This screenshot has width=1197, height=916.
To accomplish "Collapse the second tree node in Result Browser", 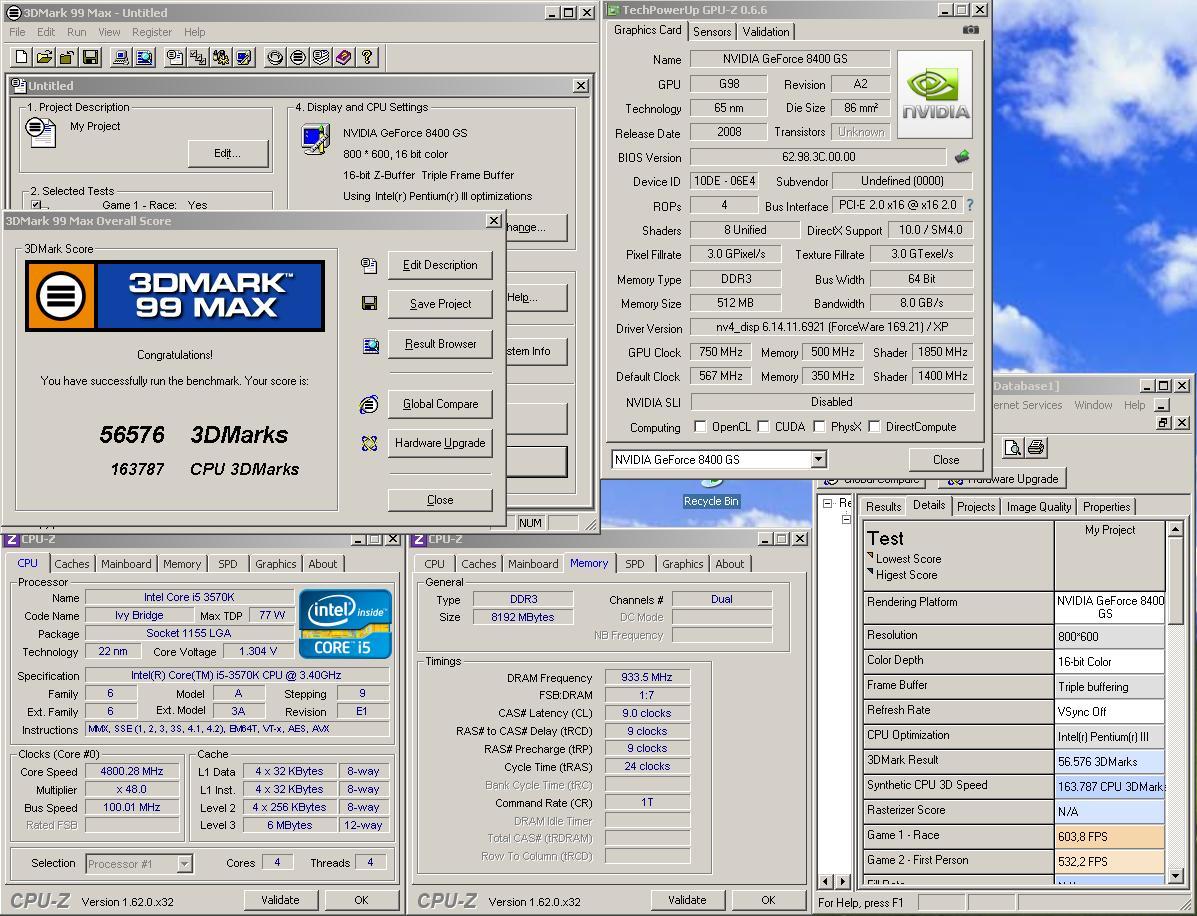I will coord(846,520).
